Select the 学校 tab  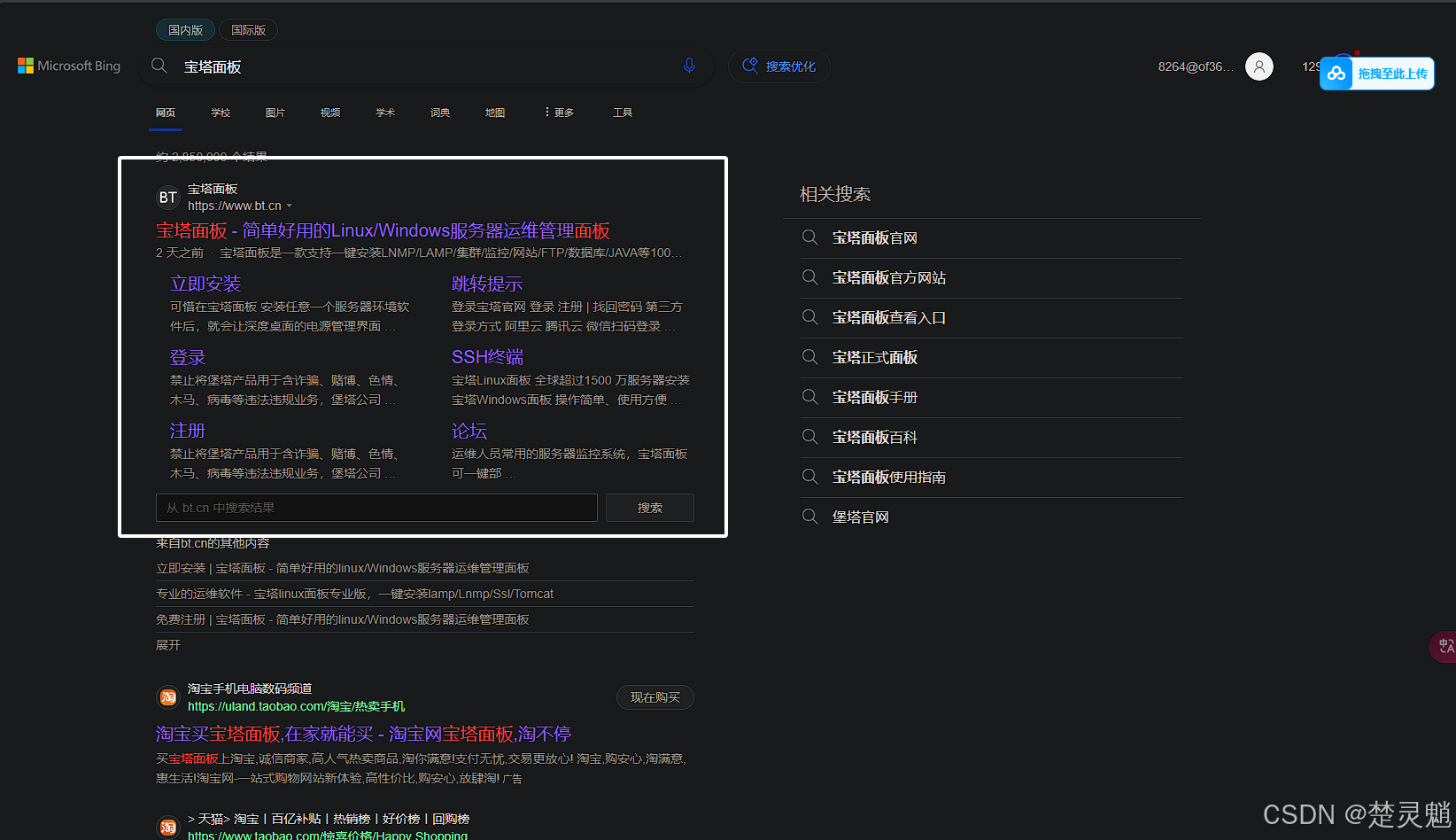click(x=221, y=113)
